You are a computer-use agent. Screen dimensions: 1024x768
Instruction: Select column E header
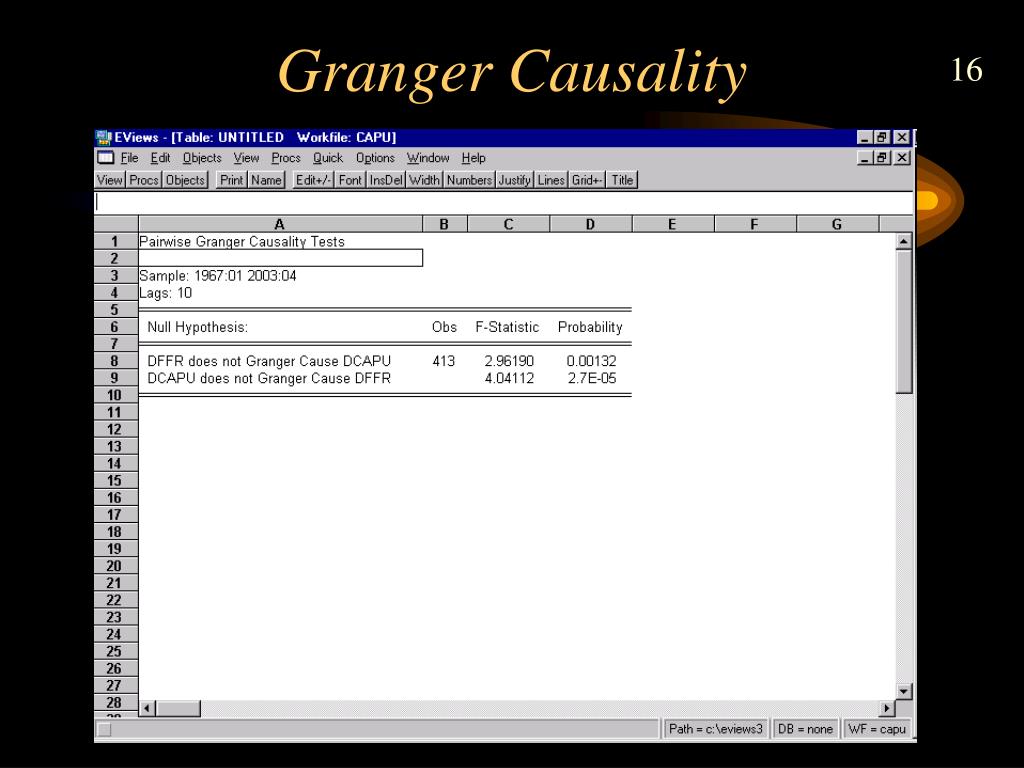click(672, 224)
